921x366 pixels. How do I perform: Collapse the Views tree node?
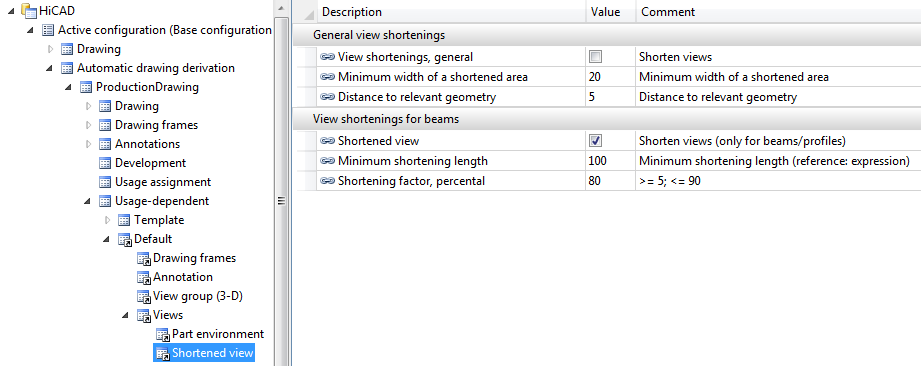pyautogui.click(x=125, y=315)
